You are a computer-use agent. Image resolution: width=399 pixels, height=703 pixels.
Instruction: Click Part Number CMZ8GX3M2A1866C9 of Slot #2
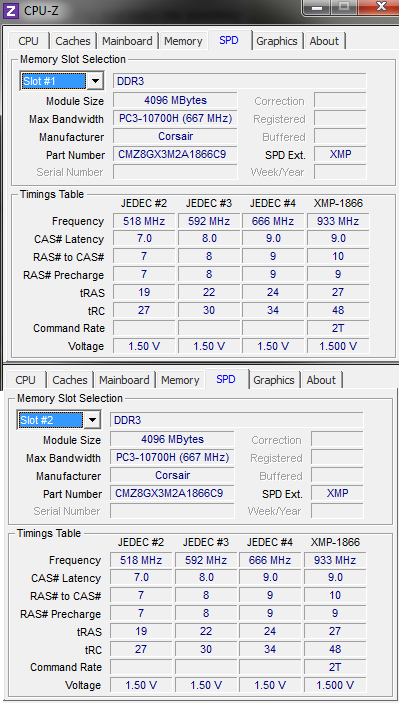pyautogui.click(x=172, y=493)
